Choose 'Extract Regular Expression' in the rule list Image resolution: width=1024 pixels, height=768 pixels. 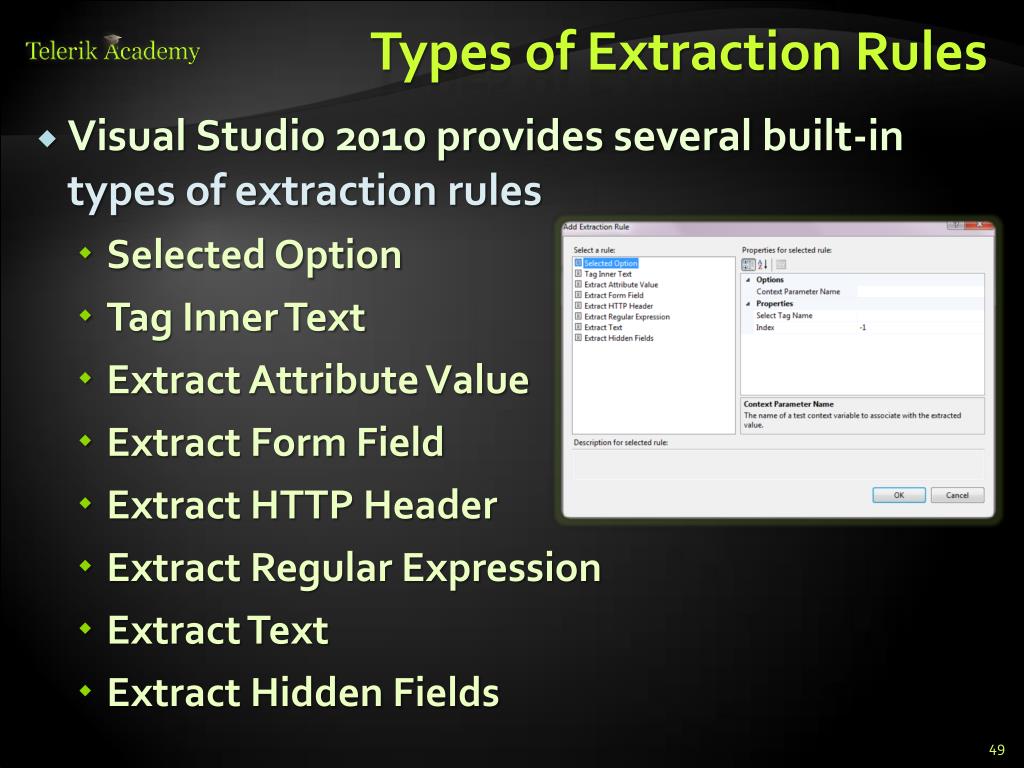point(626,317)
